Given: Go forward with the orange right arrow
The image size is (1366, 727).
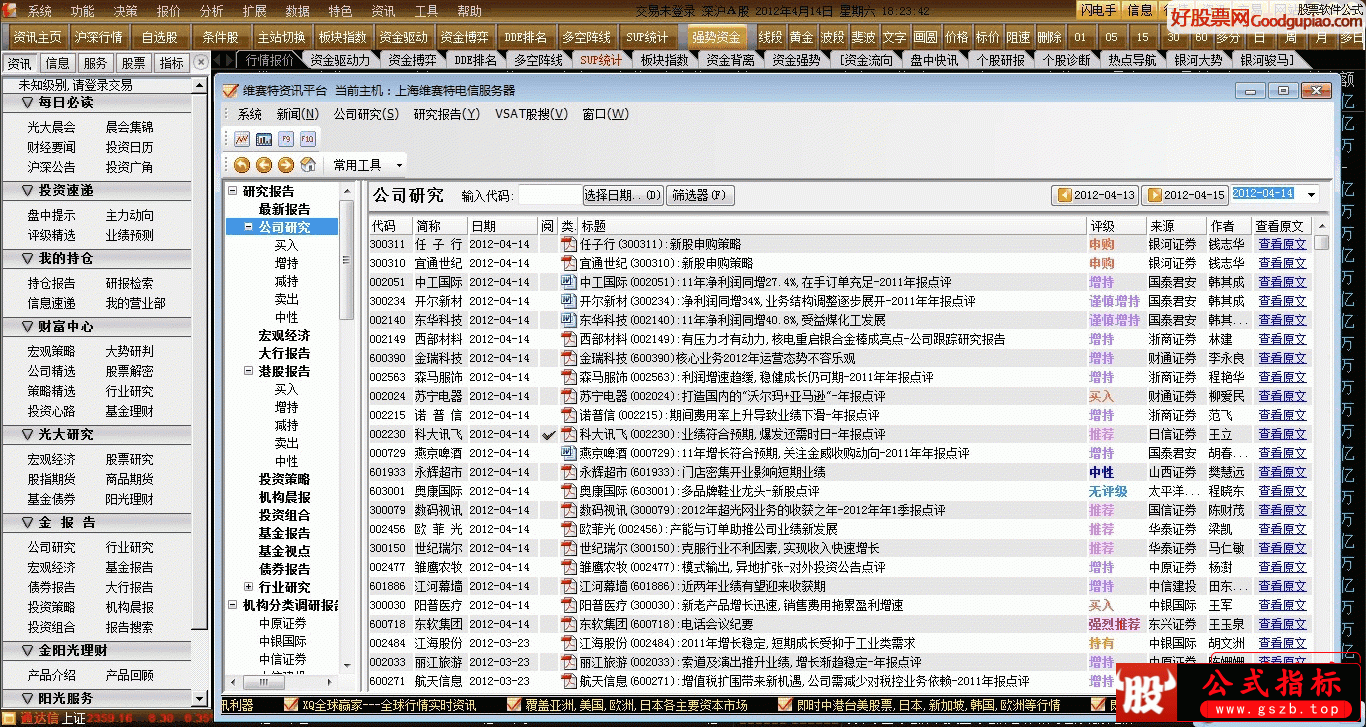Looking at the screenshot, I should pyautogui.click(x=286, y=165).
